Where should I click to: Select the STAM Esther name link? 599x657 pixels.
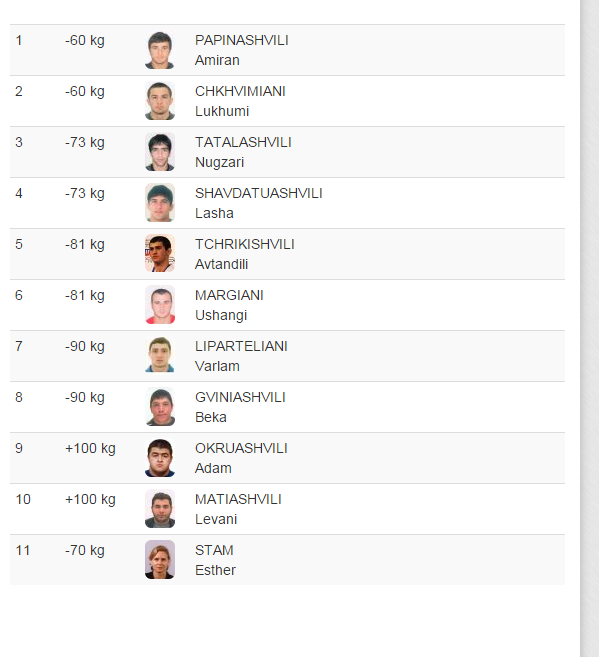(x=215, y=560)
